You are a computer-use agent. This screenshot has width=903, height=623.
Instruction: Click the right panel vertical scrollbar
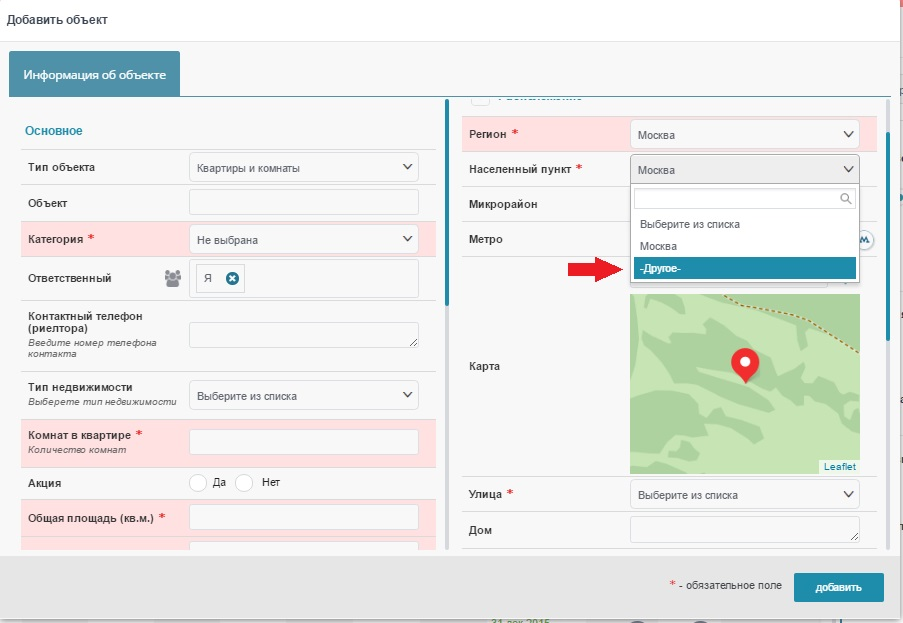point(888,236)
